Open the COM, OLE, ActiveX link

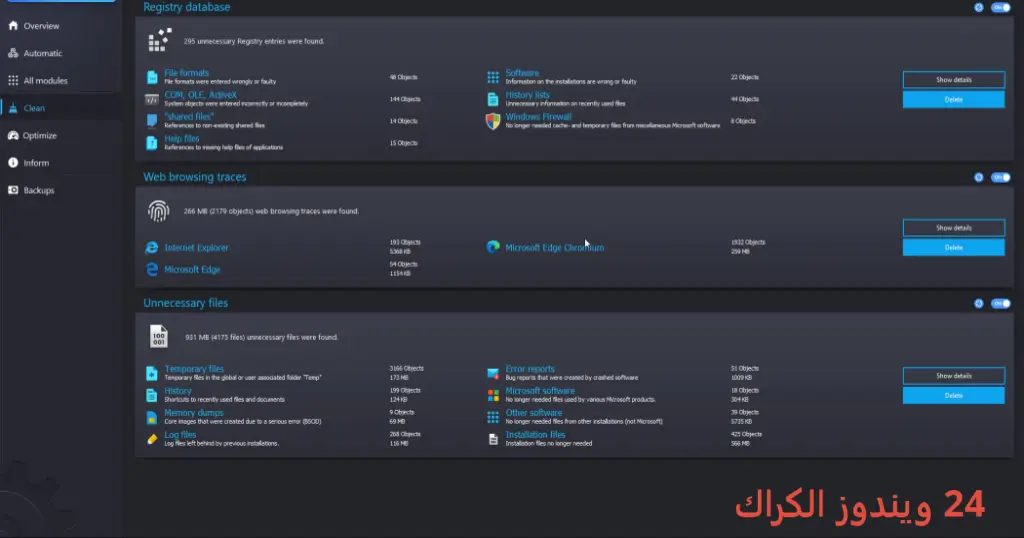(x=200, y=95)
